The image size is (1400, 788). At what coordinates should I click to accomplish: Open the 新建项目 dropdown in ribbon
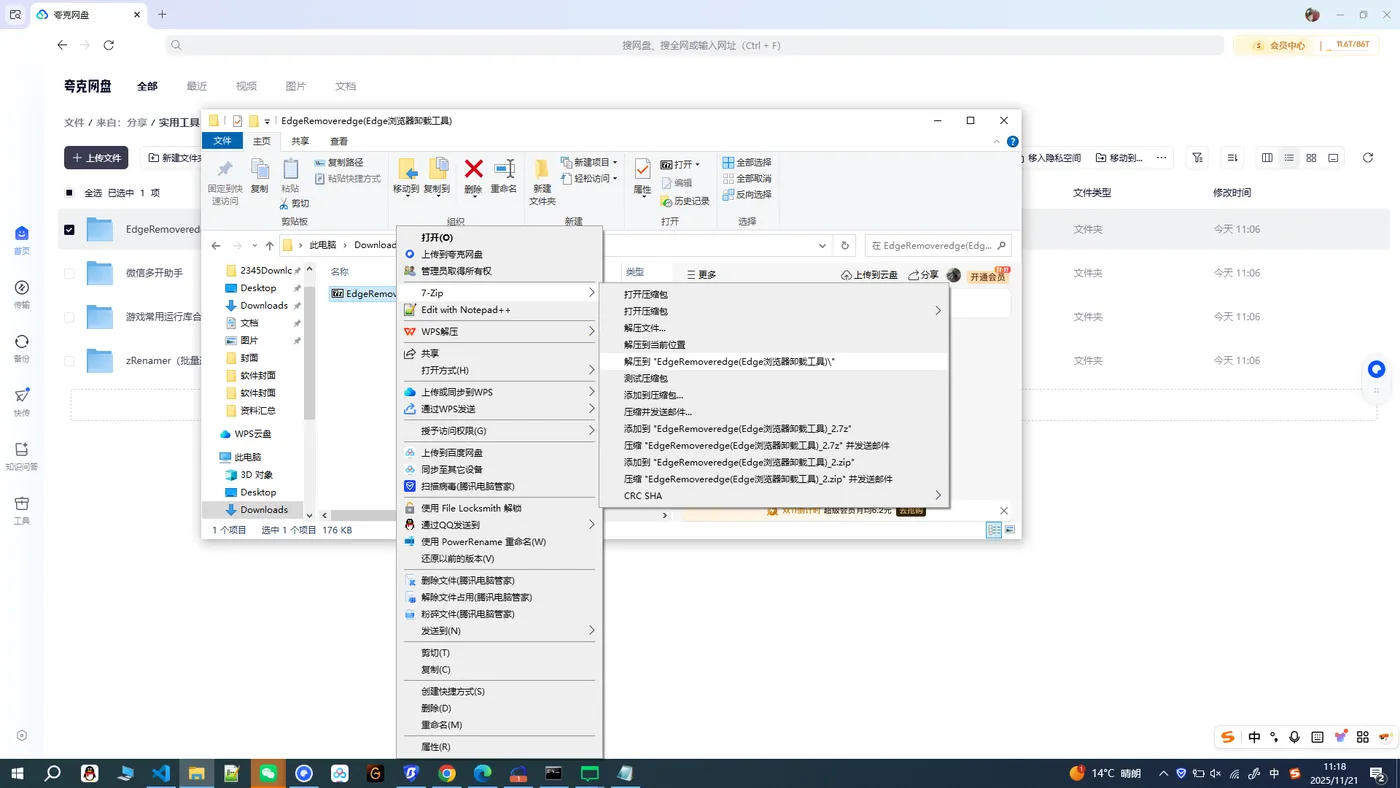click(589, 162)
